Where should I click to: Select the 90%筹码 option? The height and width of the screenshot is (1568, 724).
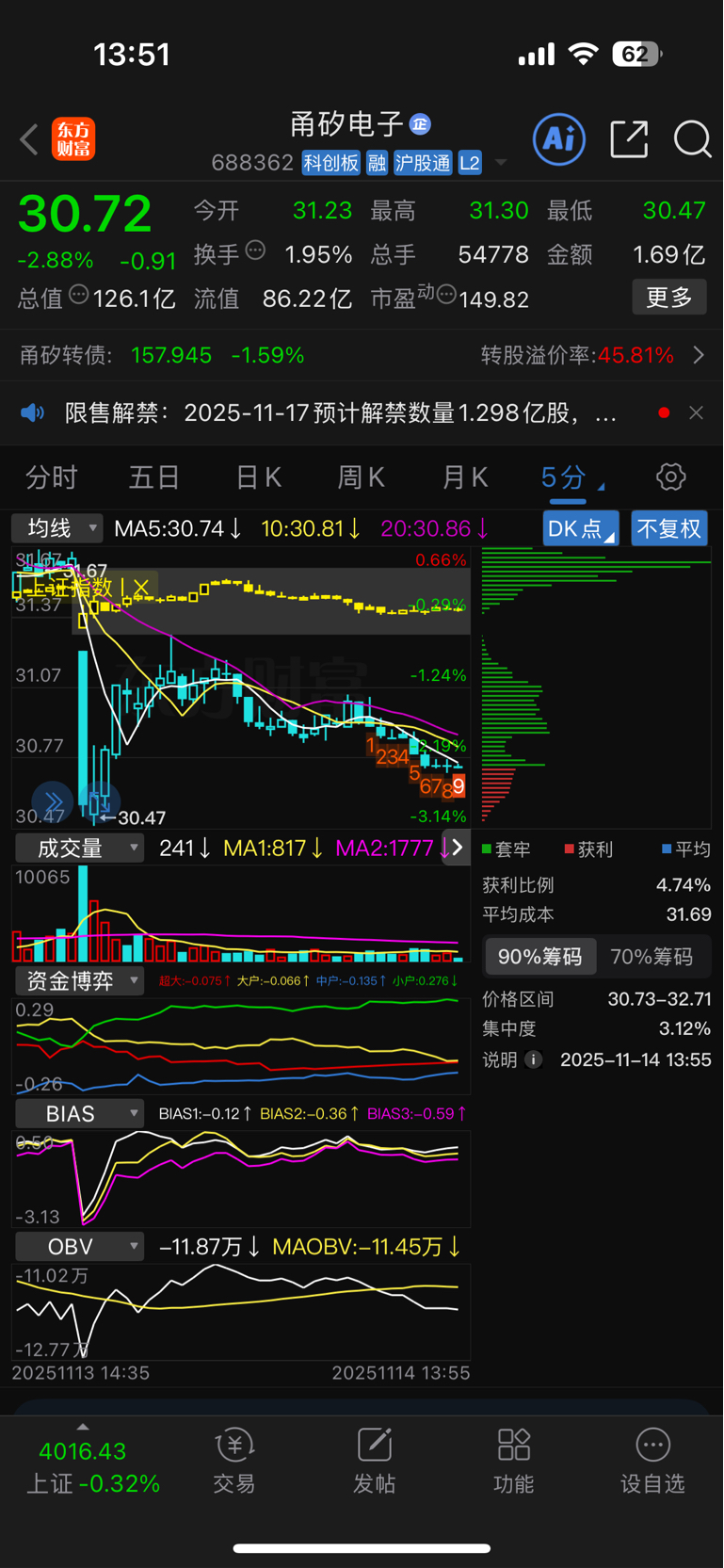click(539, 957)
